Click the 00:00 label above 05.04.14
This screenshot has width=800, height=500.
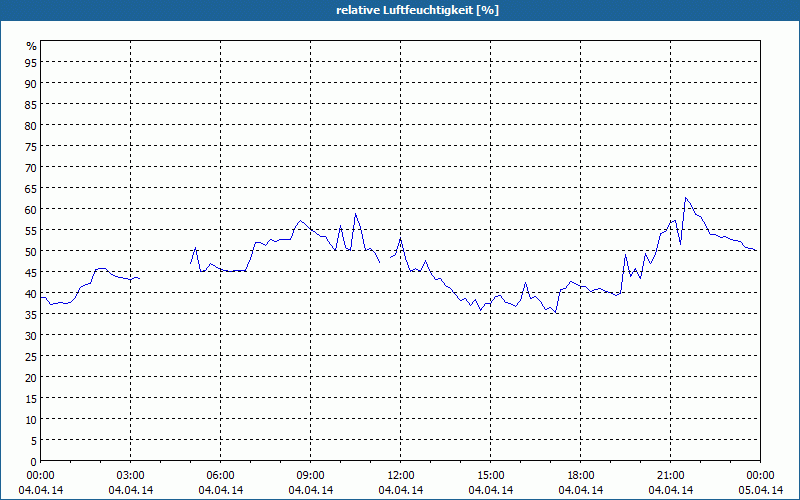(761, 476)
